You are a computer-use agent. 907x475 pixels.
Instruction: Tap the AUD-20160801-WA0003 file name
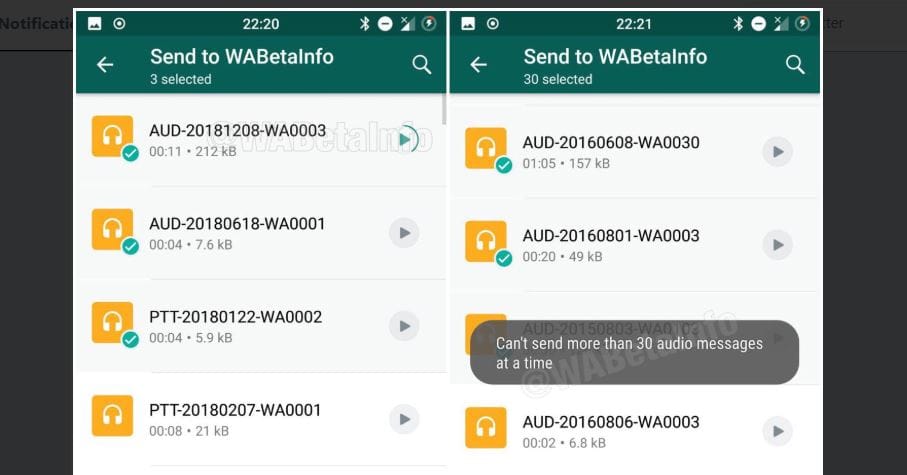(x=611, y=236)
